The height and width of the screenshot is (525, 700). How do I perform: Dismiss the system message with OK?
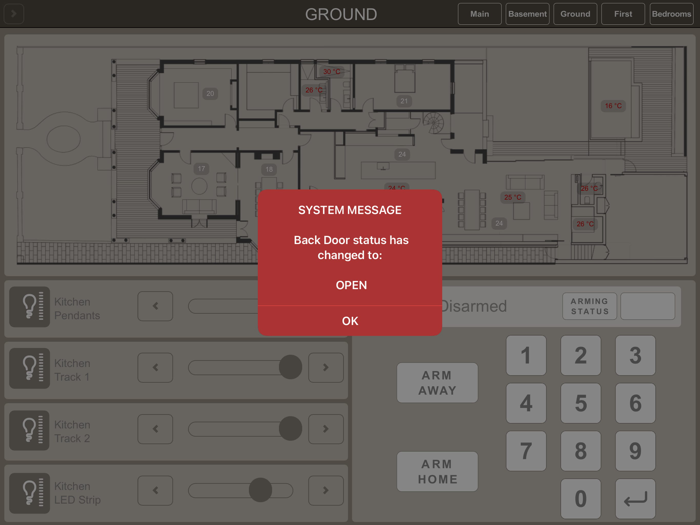(x=350, y=321)
